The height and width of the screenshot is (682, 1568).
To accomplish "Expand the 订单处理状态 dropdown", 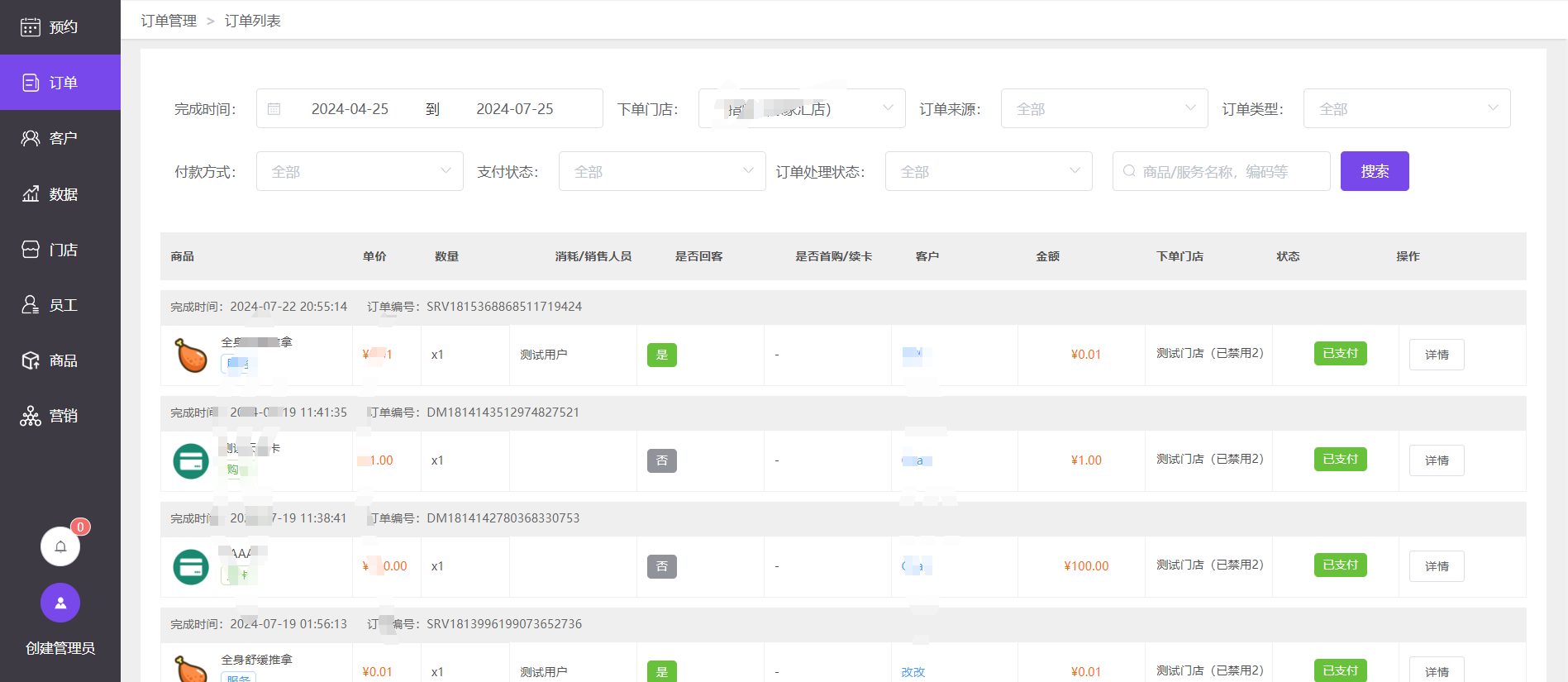I will (x=988, y=171).
